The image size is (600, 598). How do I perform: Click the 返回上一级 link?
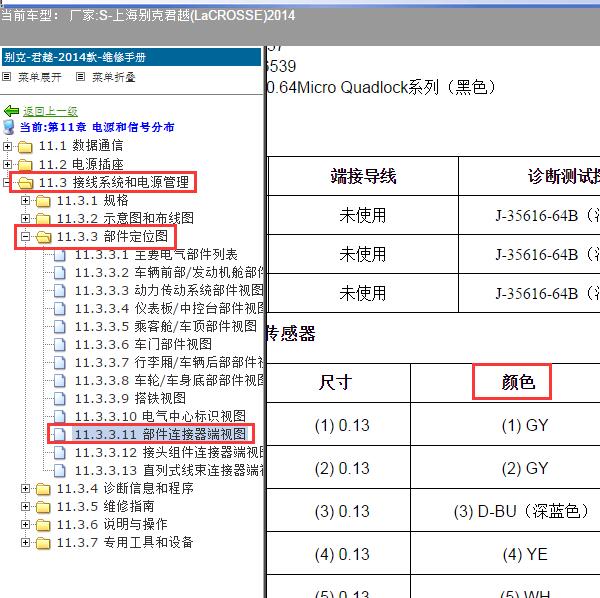point(50,111)
